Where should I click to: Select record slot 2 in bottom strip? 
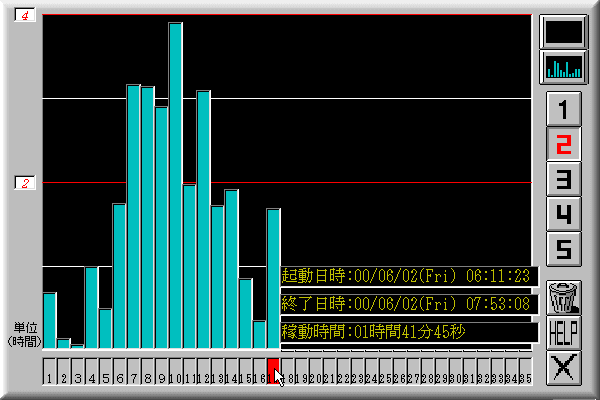(64, 371)
